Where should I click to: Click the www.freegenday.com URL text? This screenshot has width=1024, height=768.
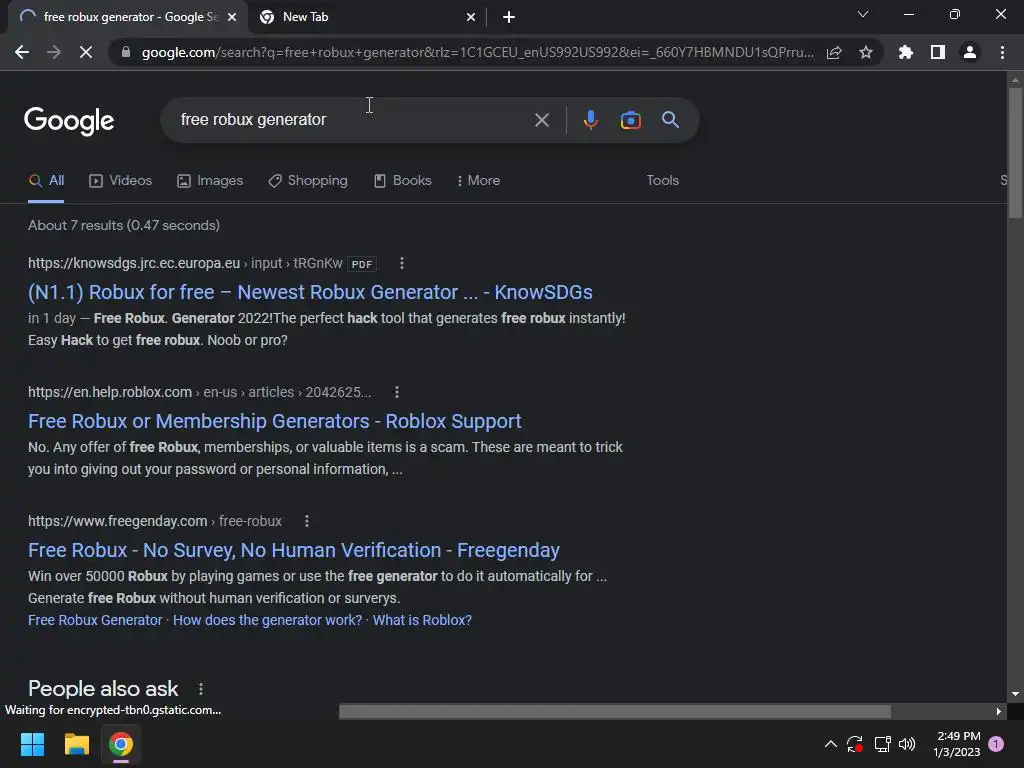(118, 521)
